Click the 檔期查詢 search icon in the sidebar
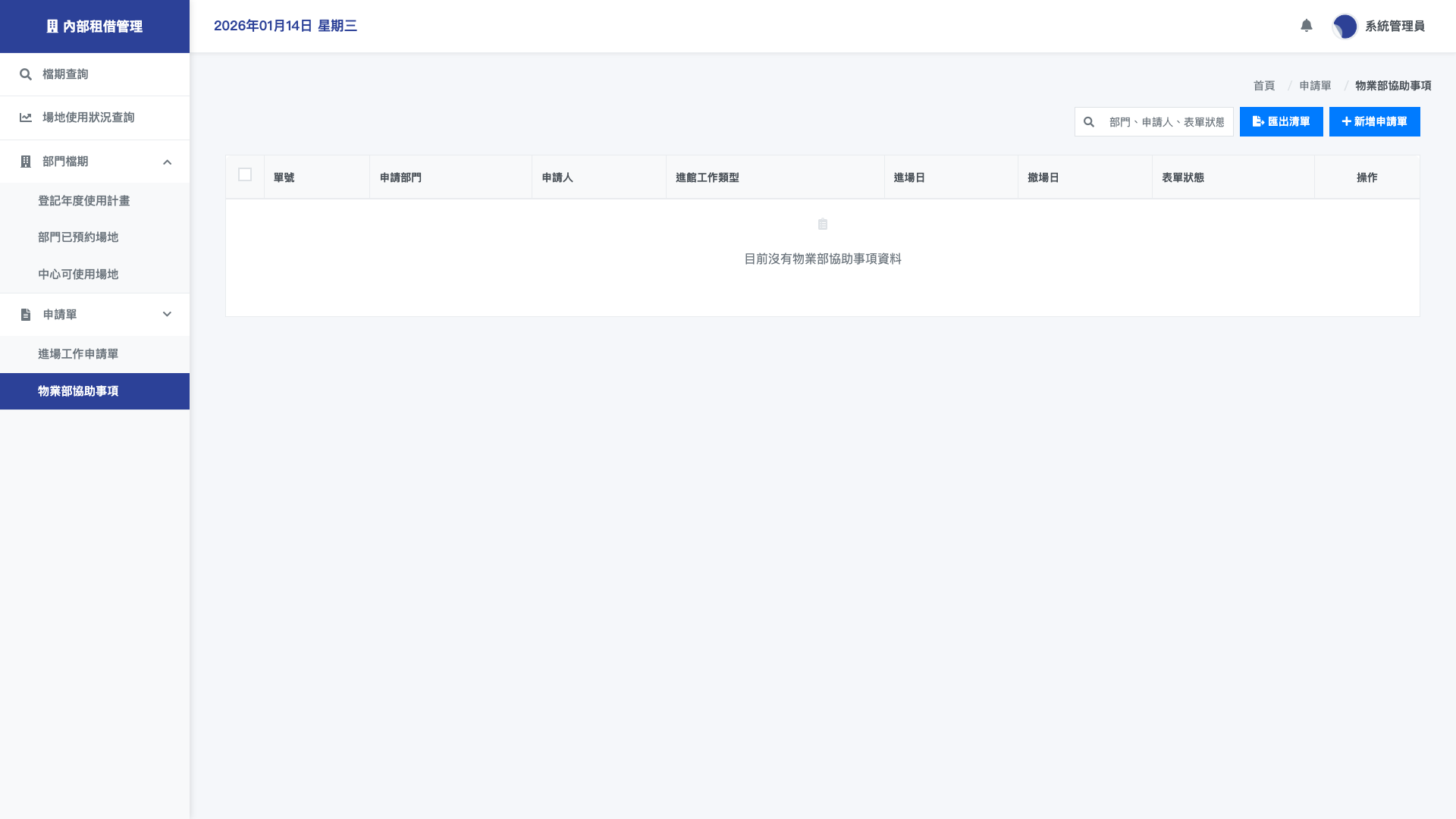The height and width of the screenshot is (819, 1456). [26, 74]
